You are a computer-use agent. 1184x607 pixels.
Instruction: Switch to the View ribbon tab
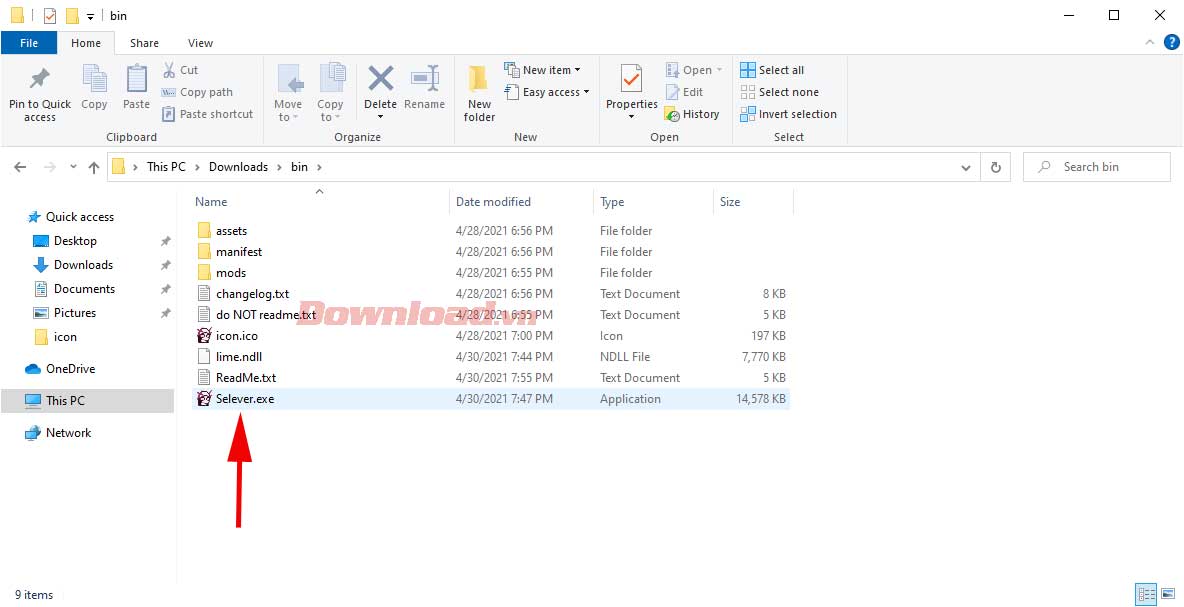pos(200,43)
